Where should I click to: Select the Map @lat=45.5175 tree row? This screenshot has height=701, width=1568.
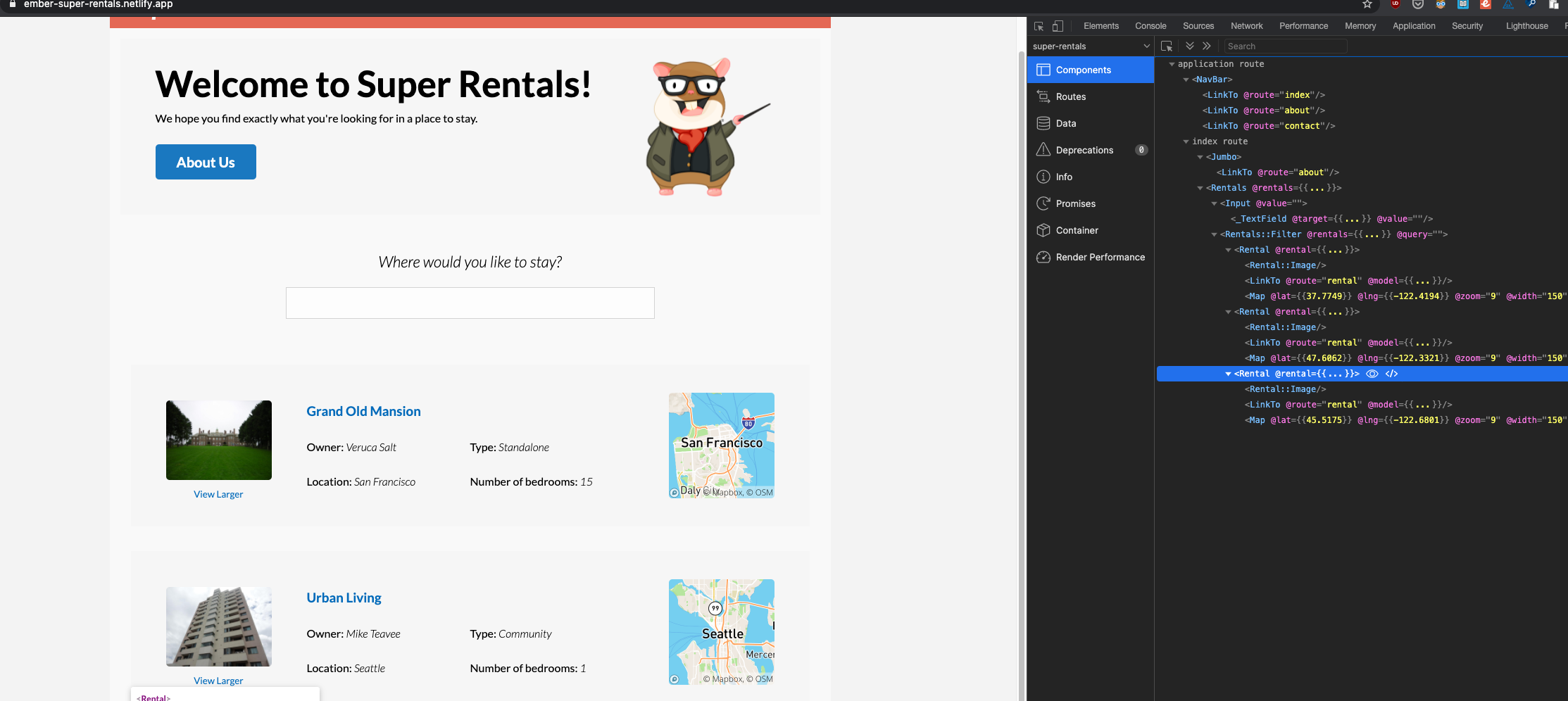point(1362,420)
